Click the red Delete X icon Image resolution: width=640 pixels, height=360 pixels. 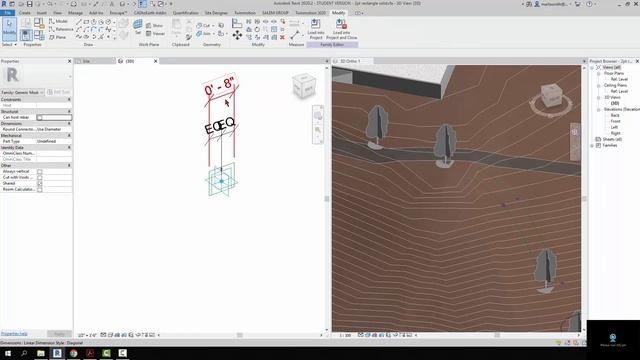coord(282,37)
